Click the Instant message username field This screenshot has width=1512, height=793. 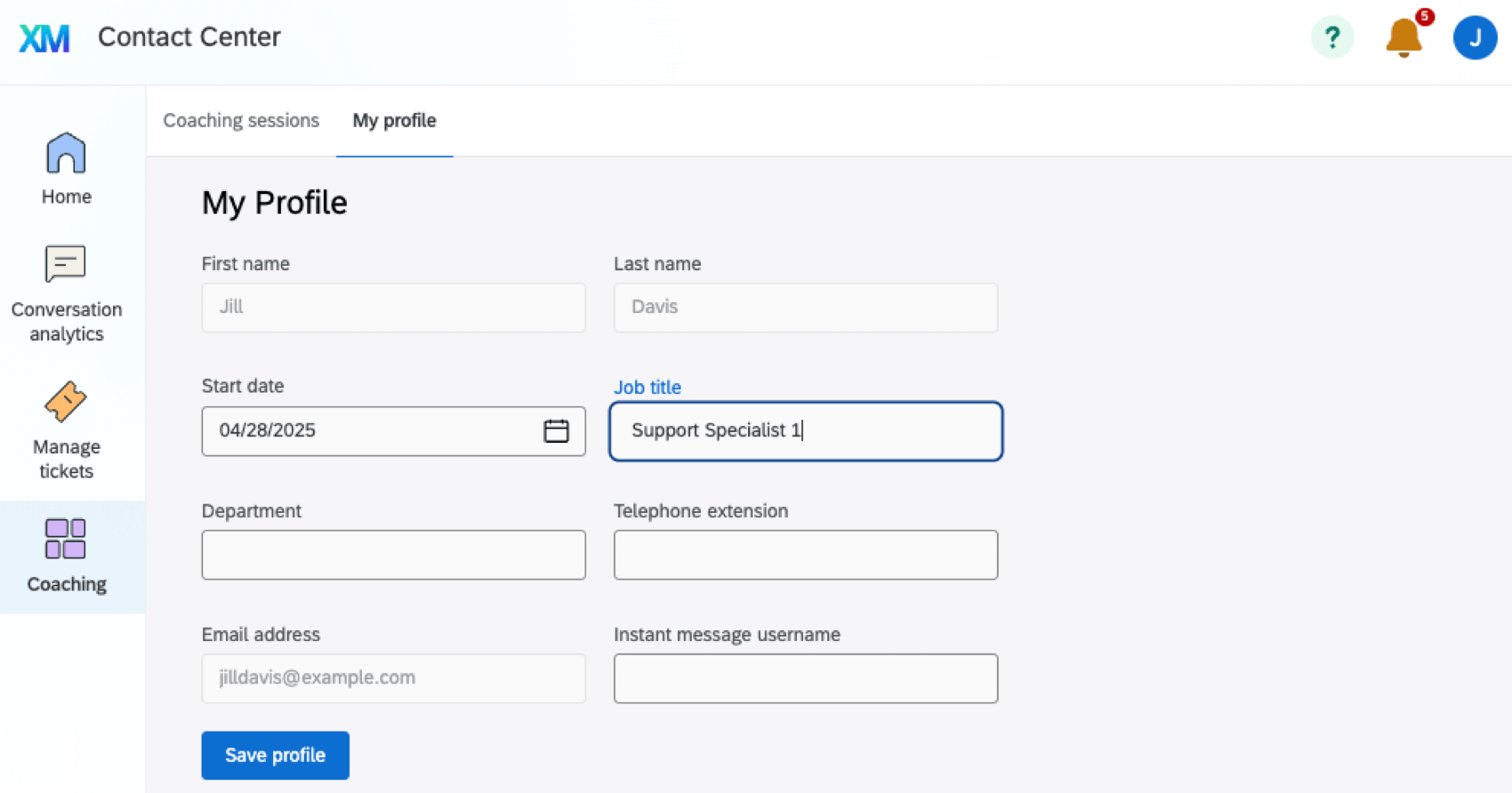805,678
